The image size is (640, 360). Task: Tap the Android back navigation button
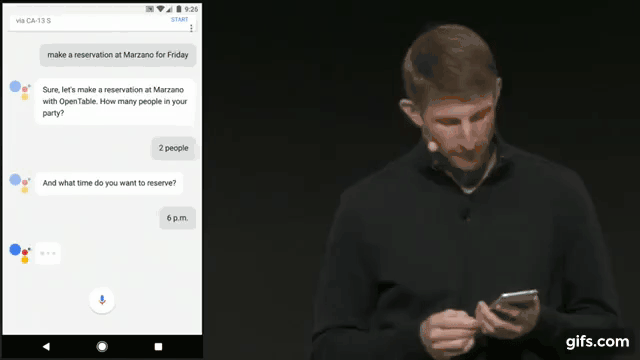point(46,347)
